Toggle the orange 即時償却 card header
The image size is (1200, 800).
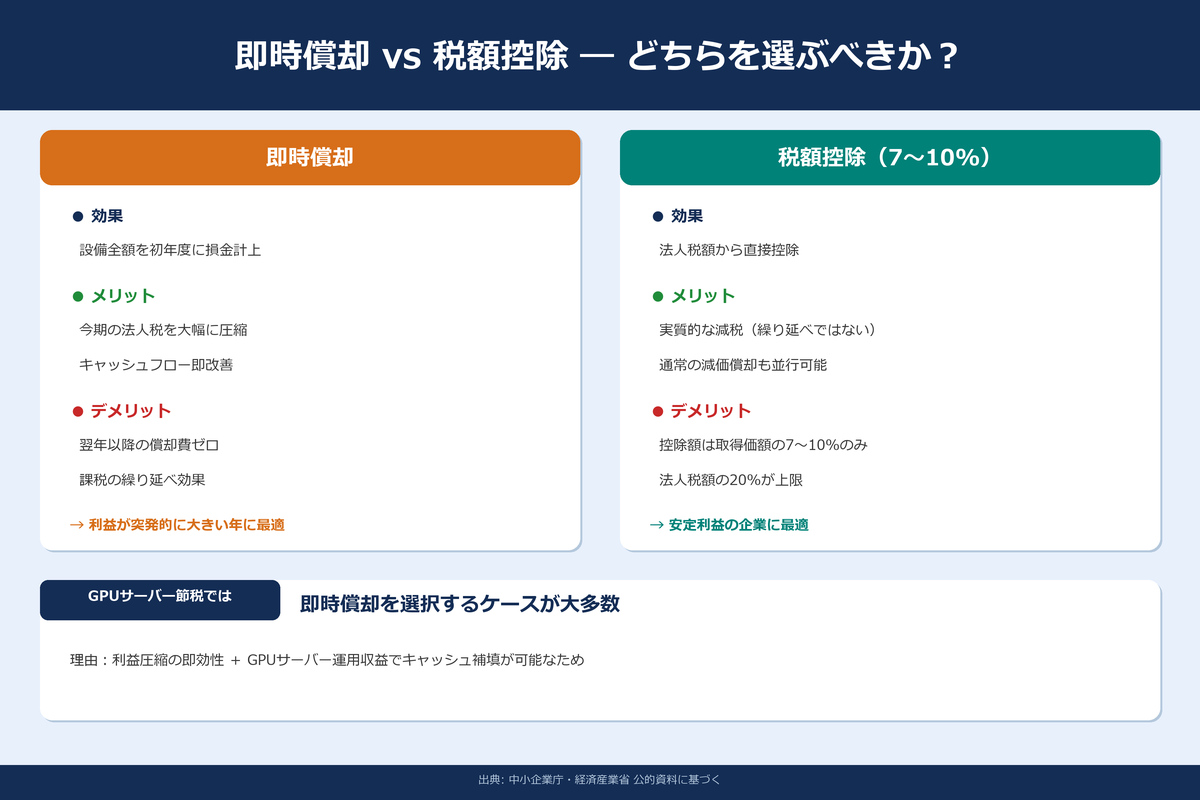click(x=309, y=156)
